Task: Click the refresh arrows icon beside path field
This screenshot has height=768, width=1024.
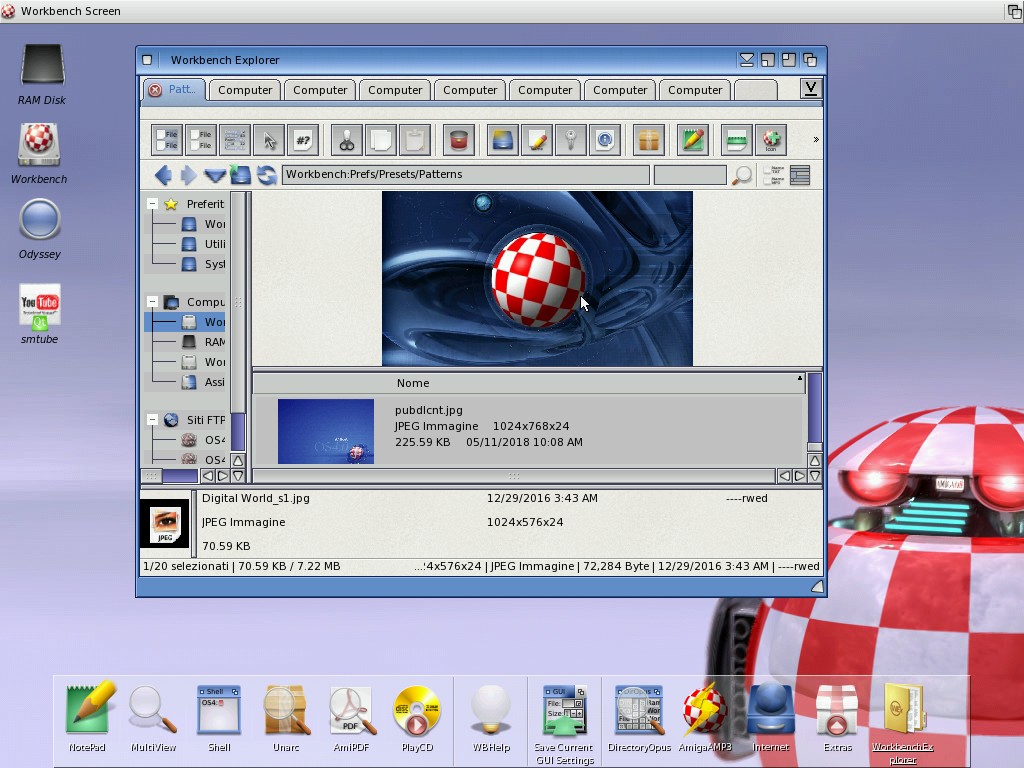Action: pyautogui.click(x=267, y=175)
